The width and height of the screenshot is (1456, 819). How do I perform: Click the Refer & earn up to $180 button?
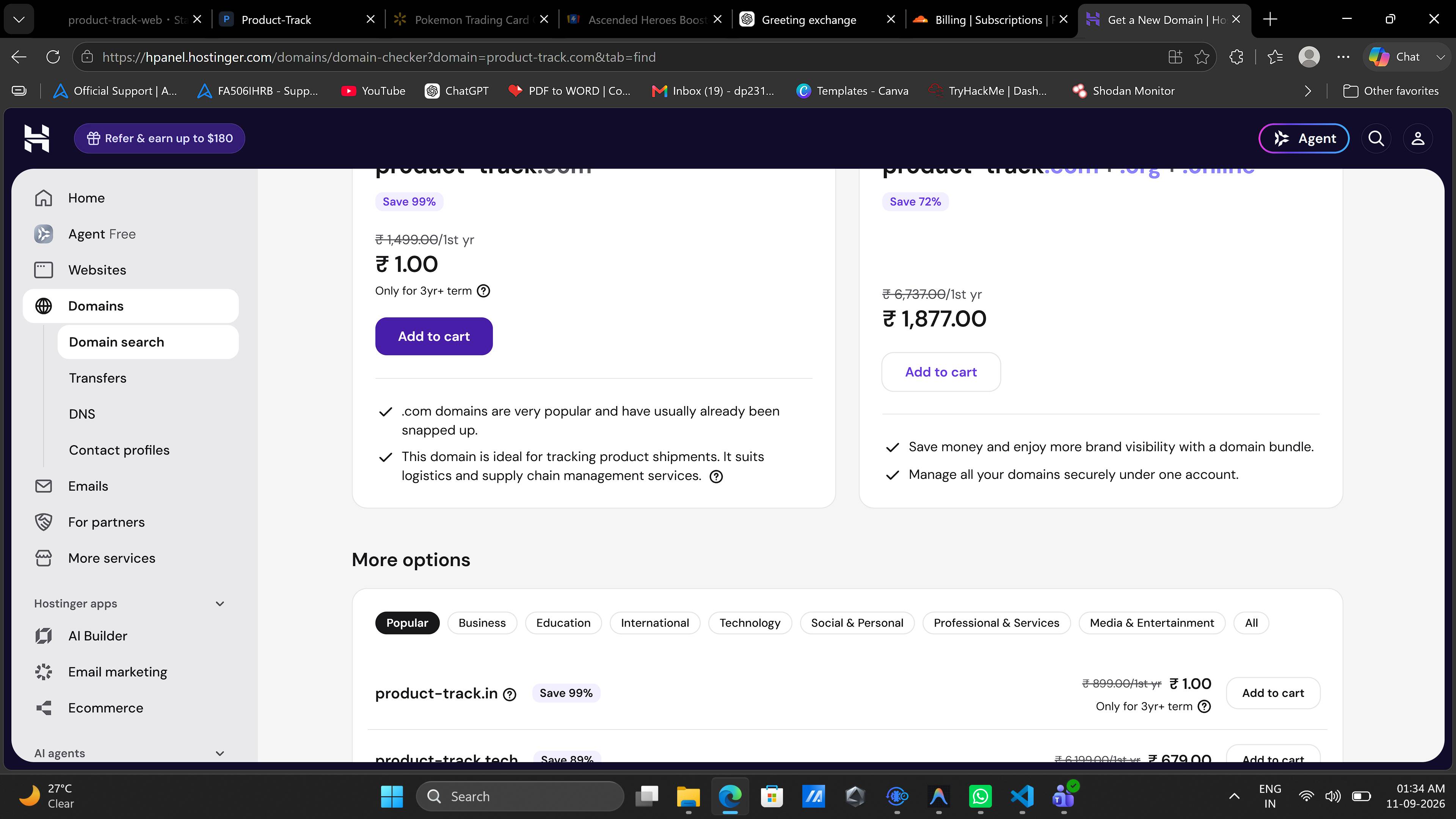(x=159, y=138)
